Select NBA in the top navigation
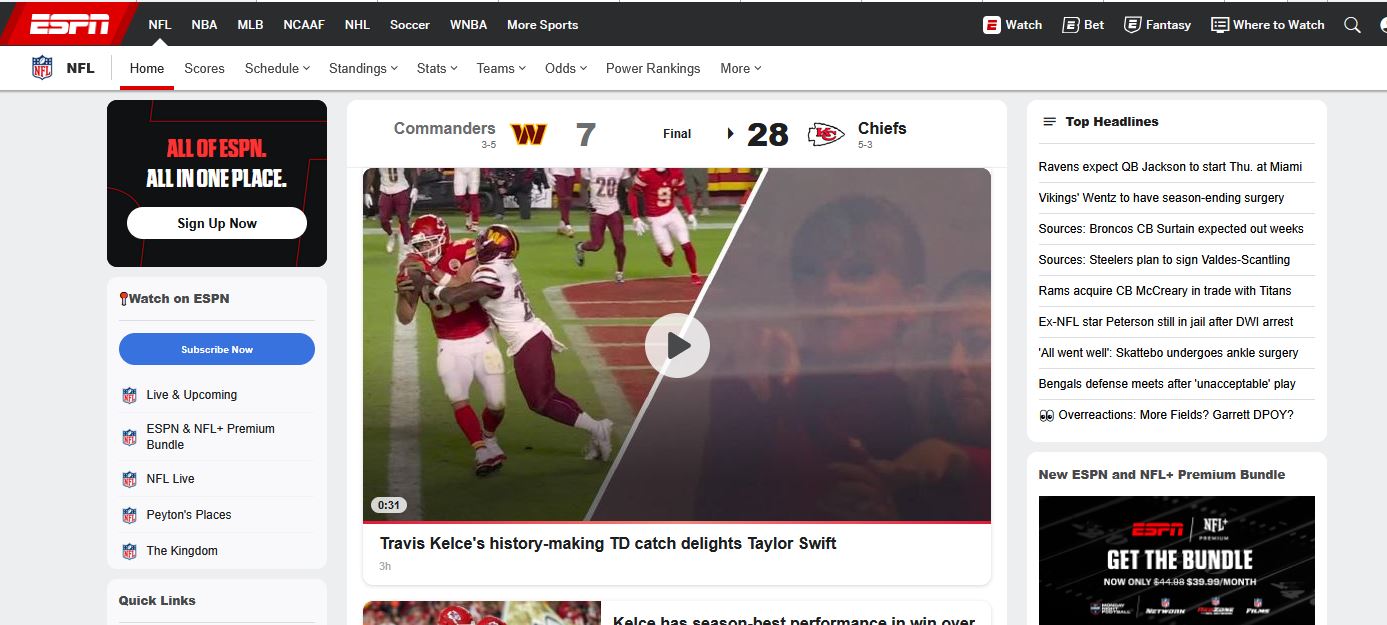 point(204,25)
